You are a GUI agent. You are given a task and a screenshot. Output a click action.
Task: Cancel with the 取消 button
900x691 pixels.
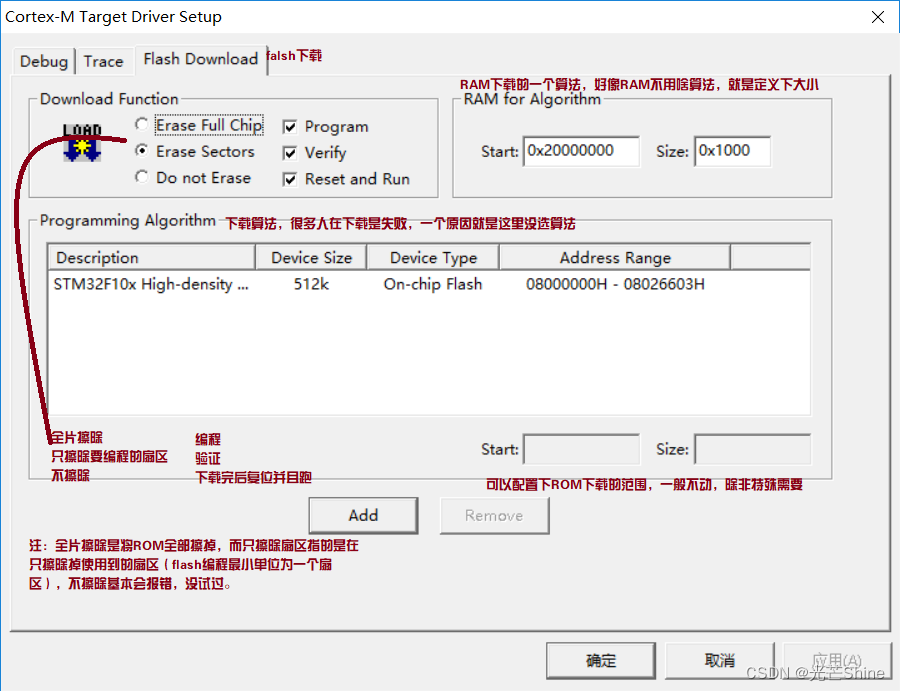point(720,661)
